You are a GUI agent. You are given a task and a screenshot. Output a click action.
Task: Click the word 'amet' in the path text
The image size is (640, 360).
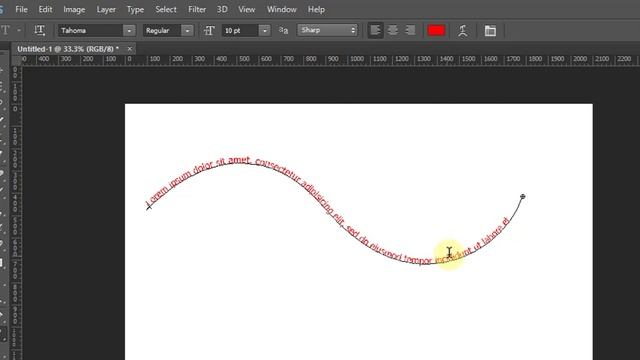point(239,161)
